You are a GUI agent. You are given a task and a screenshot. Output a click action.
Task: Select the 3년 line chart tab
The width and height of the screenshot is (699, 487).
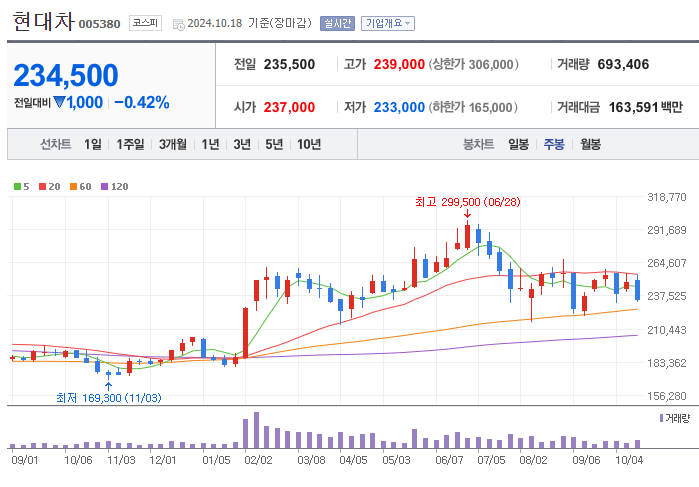(242, 144)
